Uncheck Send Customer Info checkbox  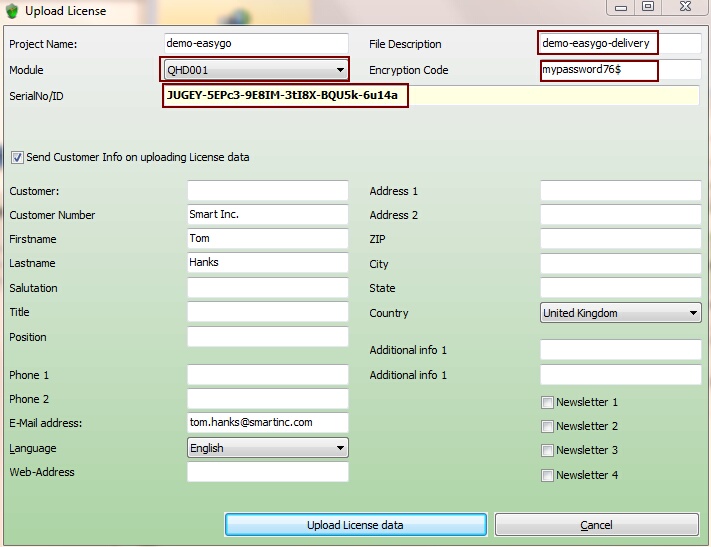[17, 157]
